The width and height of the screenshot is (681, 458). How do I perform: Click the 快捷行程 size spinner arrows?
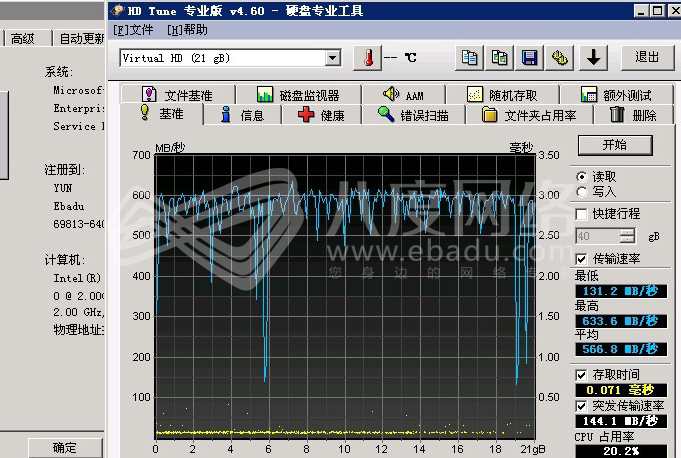(627, 236)
